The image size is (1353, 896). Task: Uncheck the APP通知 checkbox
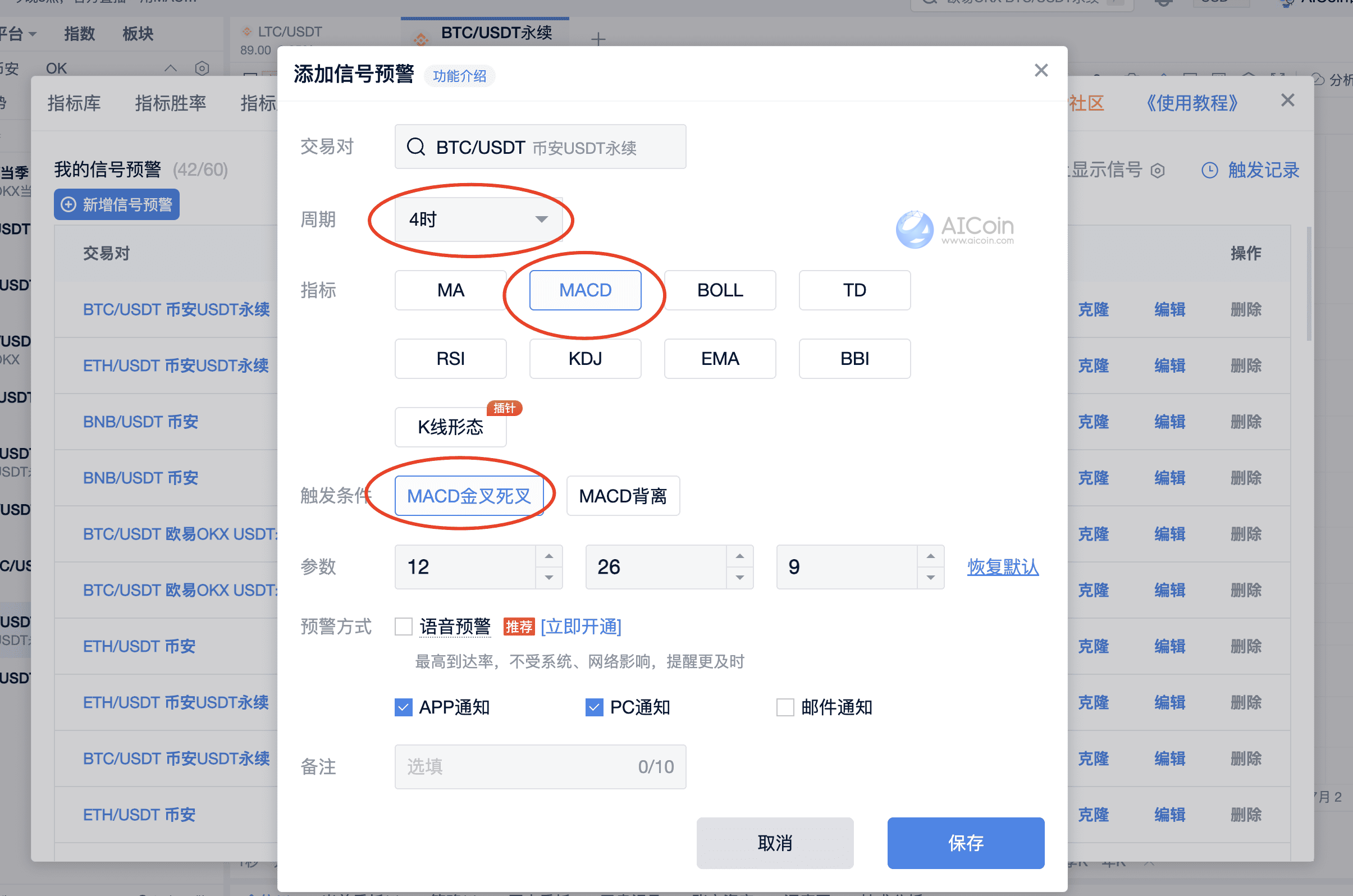tap(404, 707)
